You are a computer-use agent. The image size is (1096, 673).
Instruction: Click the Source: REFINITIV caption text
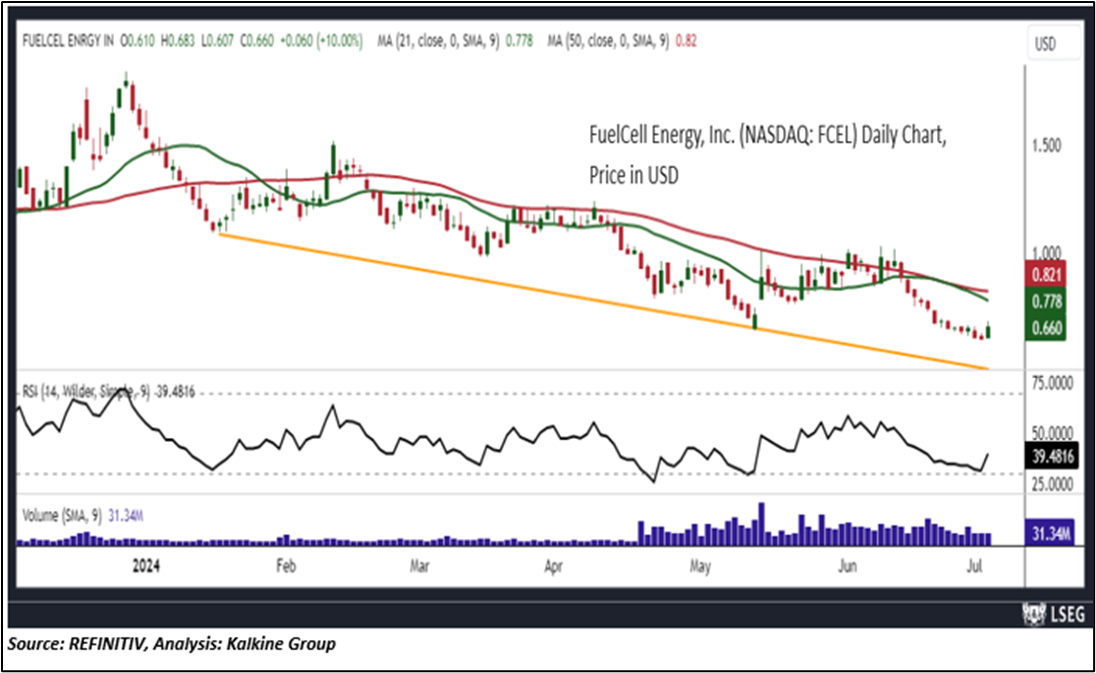pyautogui.click(x=172, y=644)
